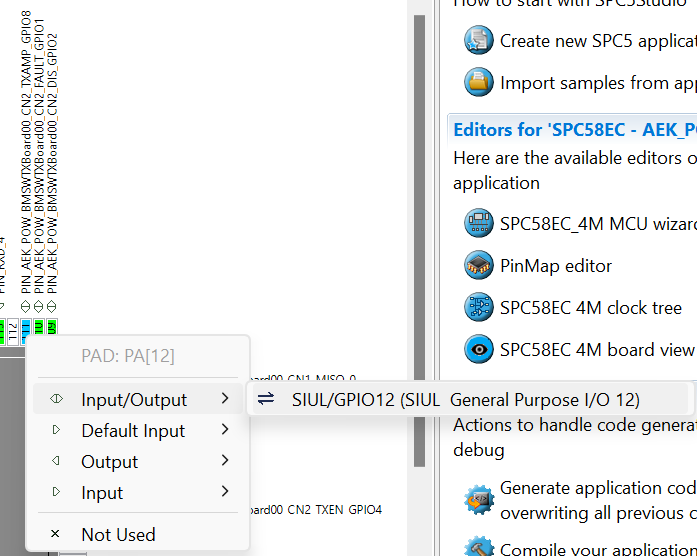Screen dimensions: 697x556
Task: Choose Input/Output in the pad context menu
Action: click(x=138, y=399)
